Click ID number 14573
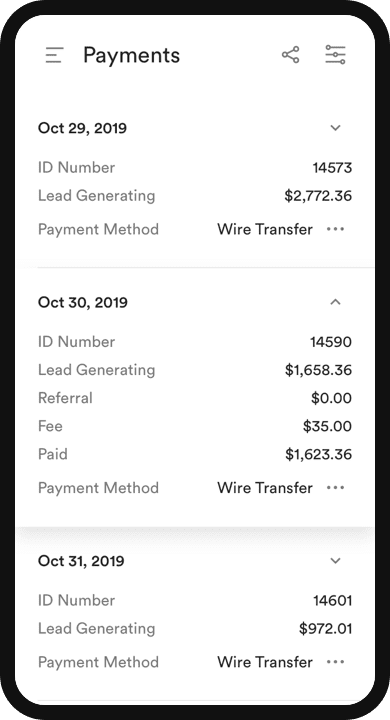The height and width of the screenshot is (720, 390). click(332, 168)
